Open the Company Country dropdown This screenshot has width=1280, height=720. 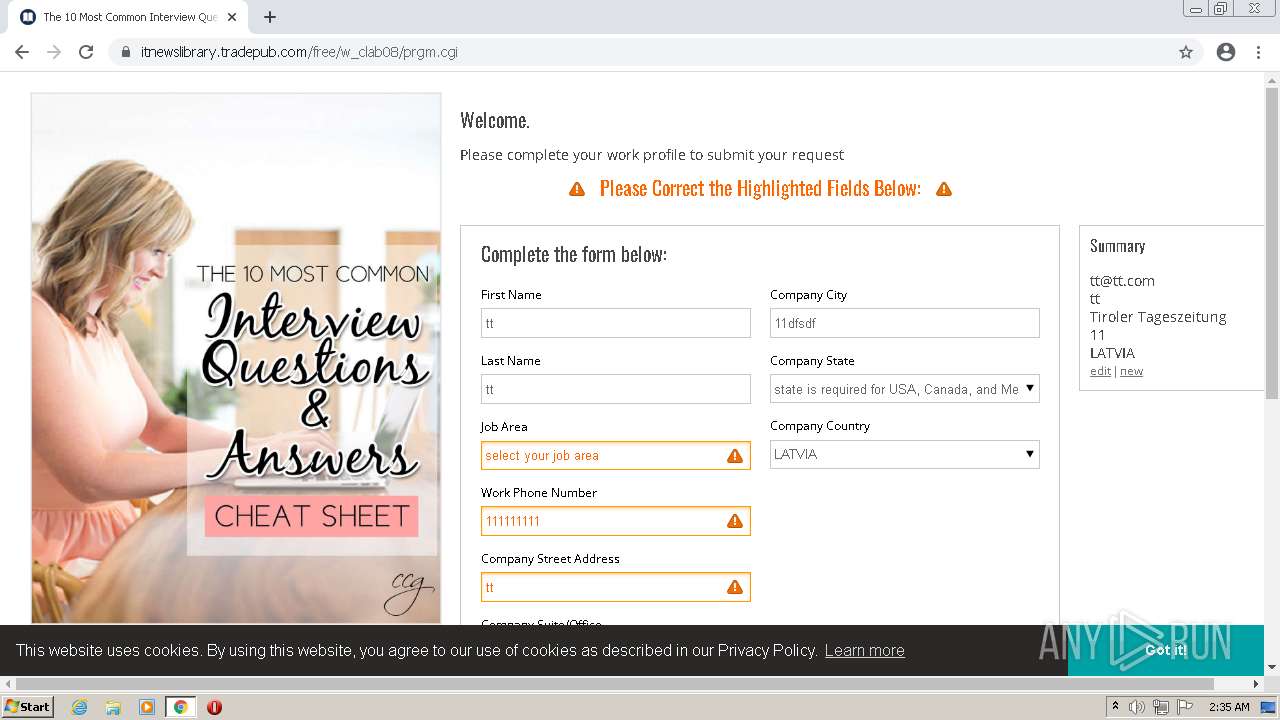pyautogui.click(x=904, y=454)
